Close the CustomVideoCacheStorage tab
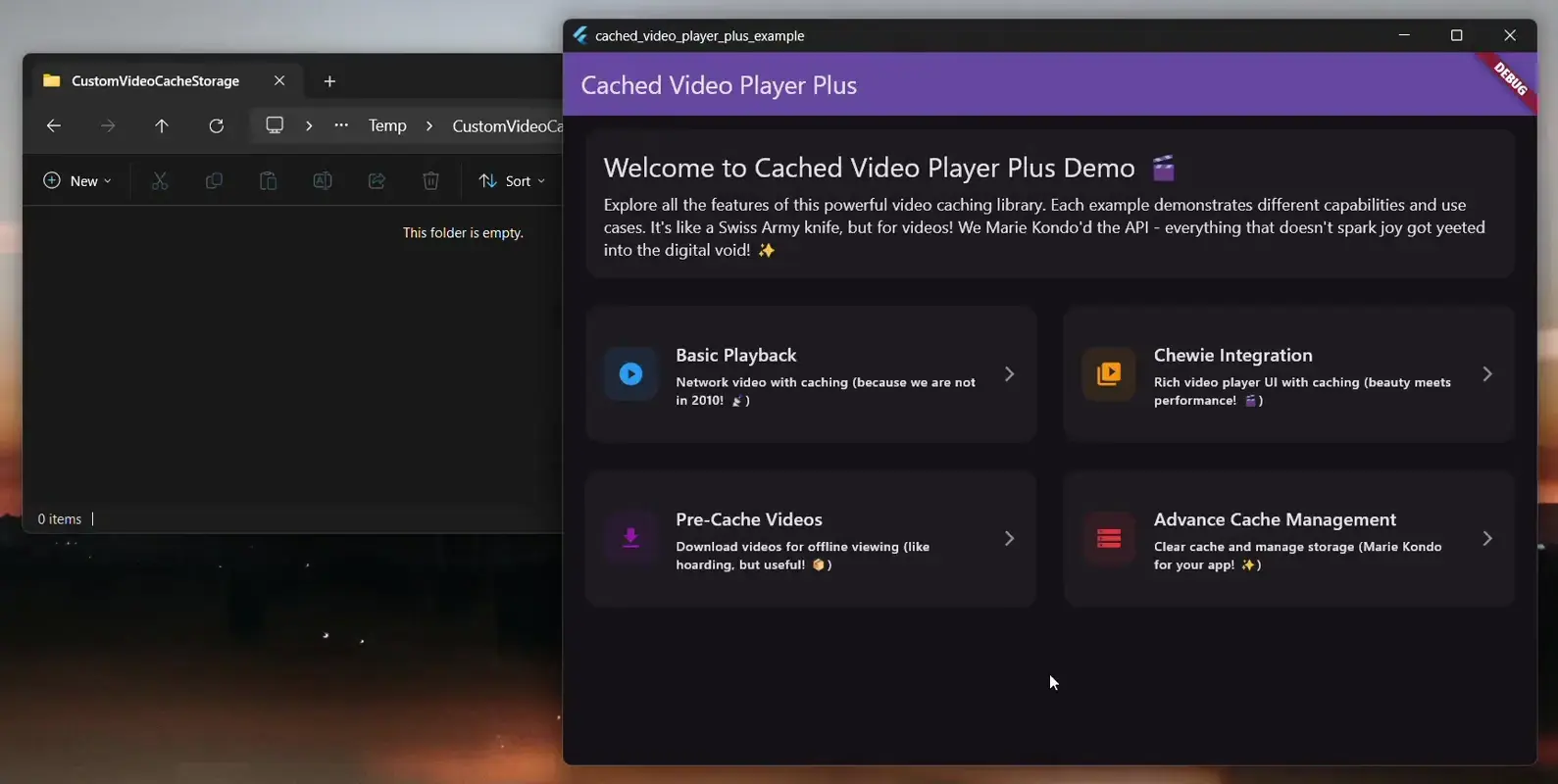The width and height of the screenshot is (1558, 784). point(279,80)
